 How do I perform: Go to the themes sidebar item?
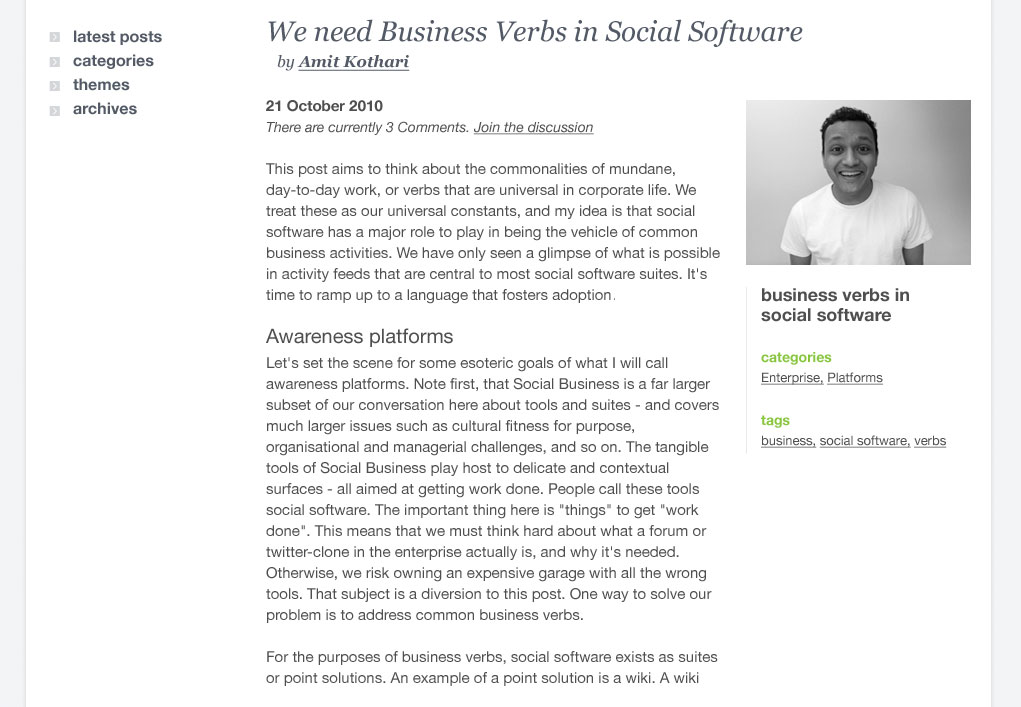(x=101, y=85)
